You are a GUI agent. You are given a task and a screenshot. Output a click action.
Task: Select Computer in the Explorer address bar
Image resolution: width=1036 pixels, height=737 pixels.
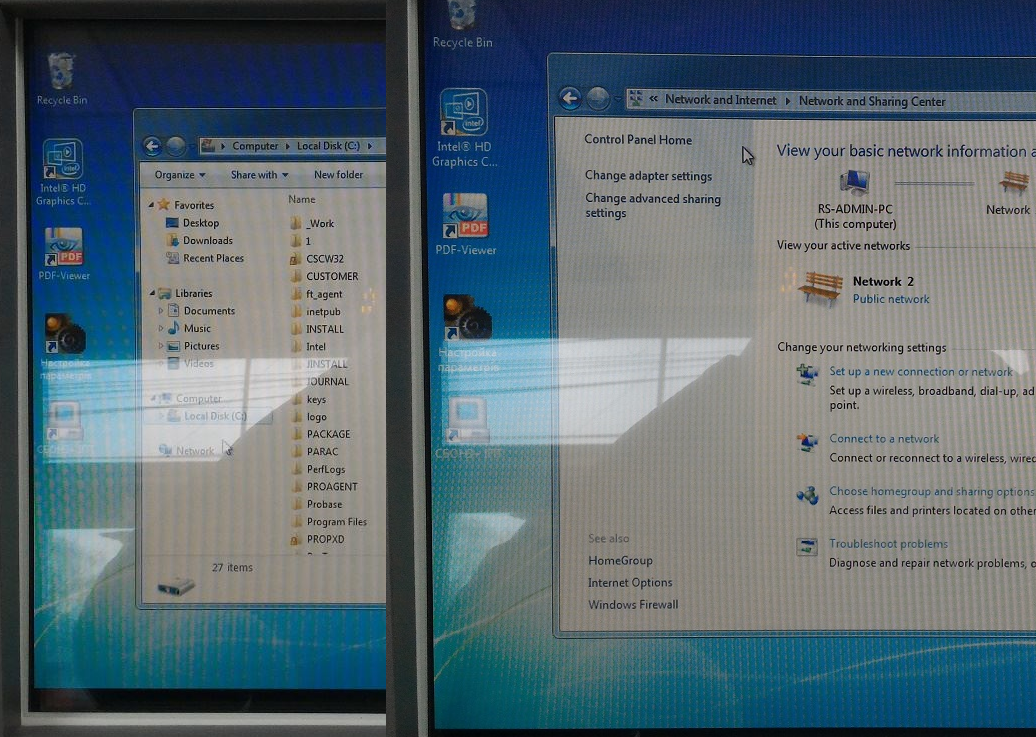[255, 146]
